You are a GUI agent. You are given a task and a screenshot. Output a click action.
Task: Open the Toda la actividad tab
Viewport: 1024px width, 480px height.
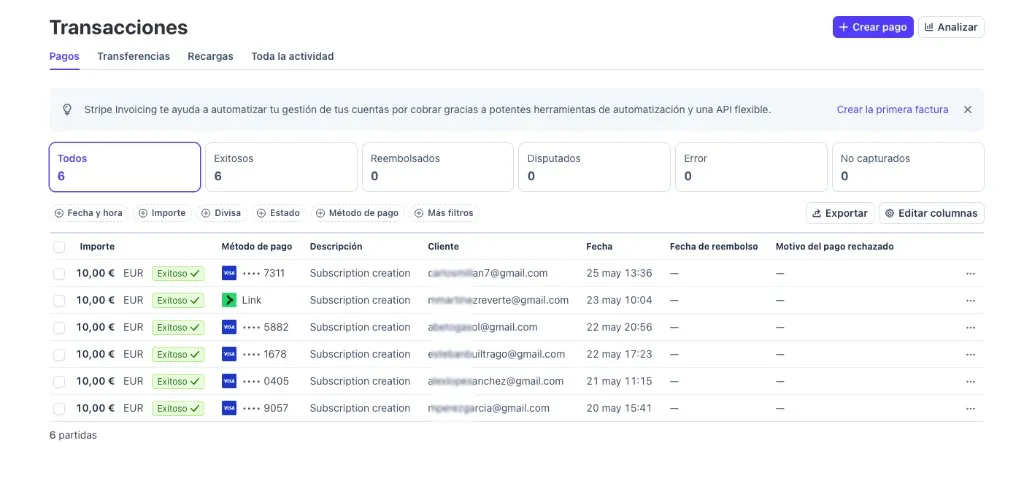(x=293, y=56)
